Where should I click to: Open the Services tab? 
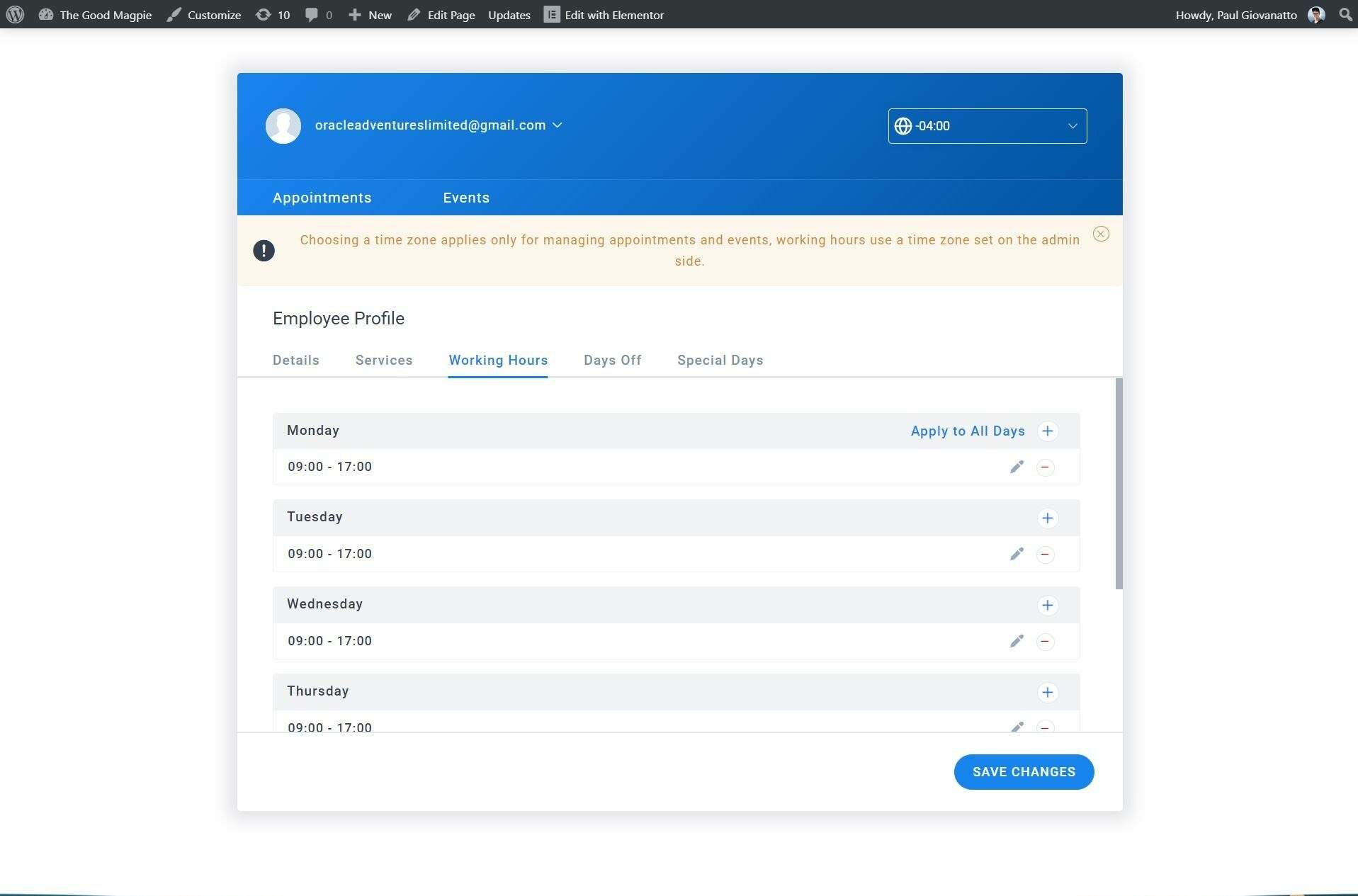384,361
